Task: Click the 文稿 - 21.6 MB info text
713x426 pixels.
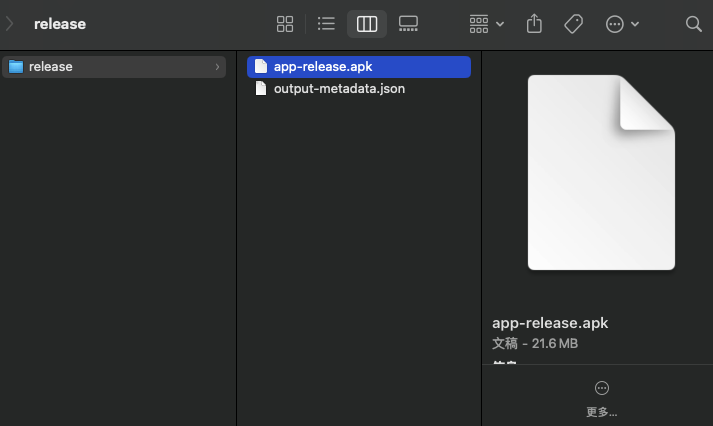Action: [x=535, y=343]
